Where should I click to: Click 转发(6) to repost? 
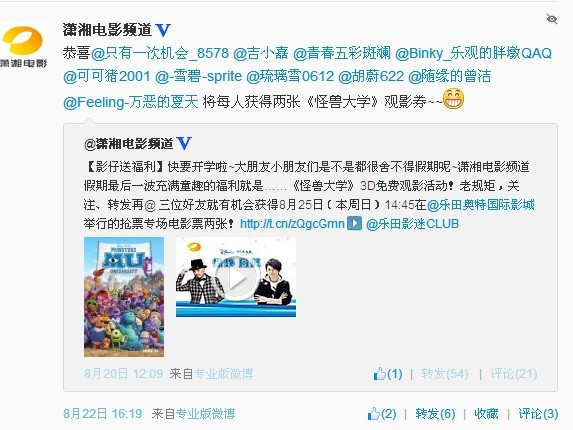435,414
